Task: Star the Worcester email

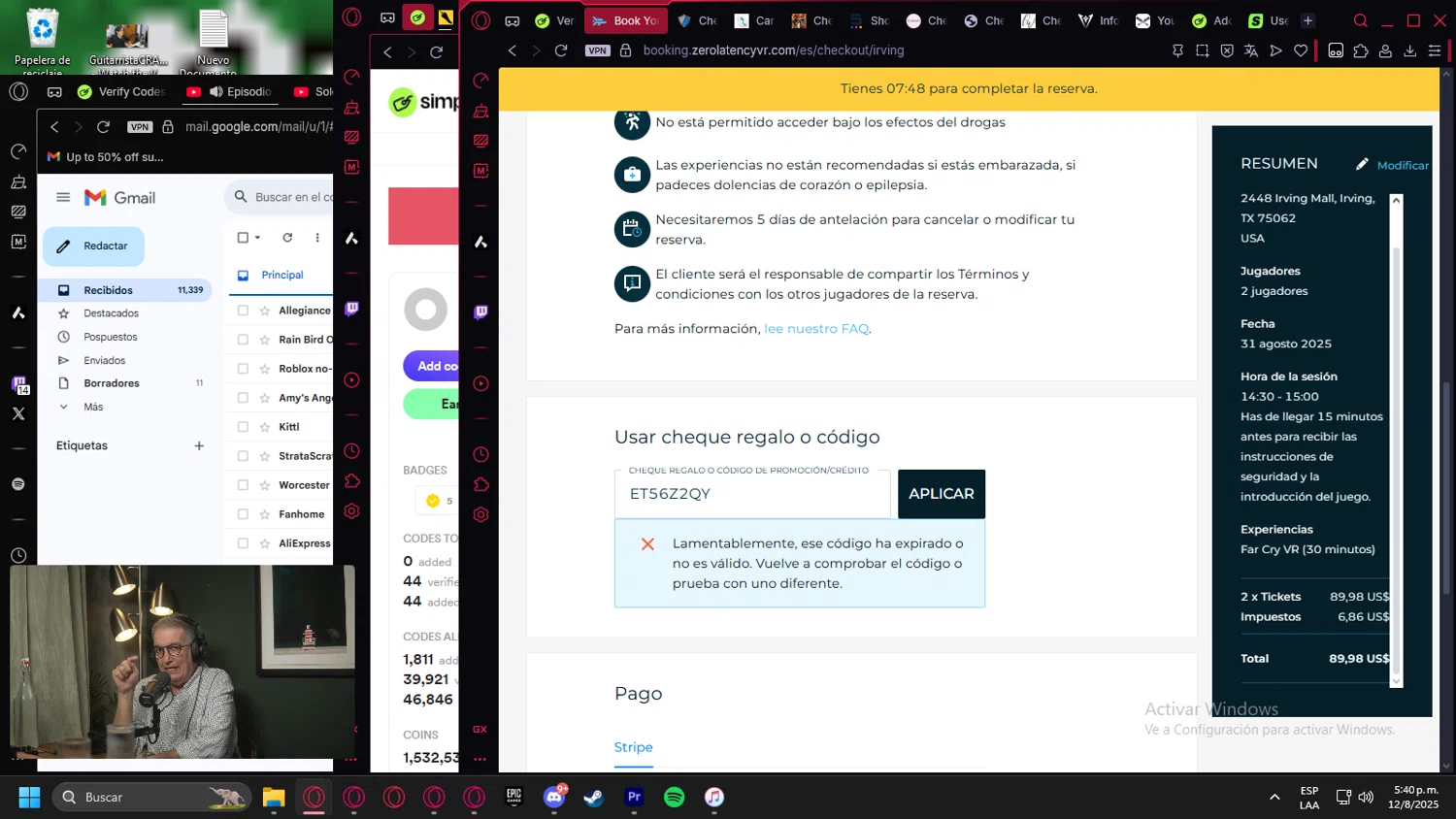Action: click(264, 485)
